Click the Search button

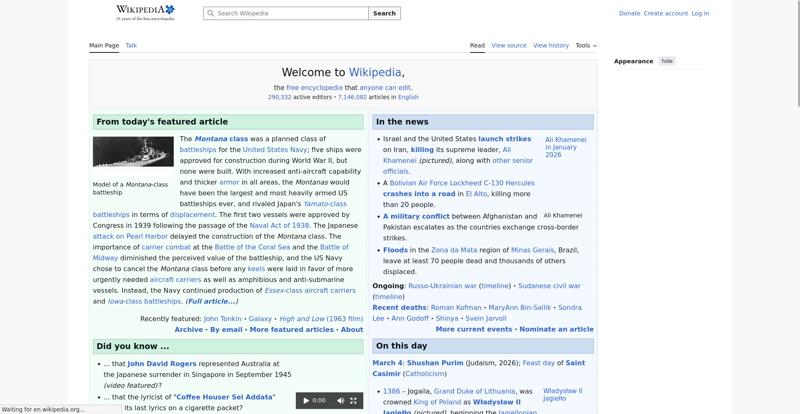(384, 14)
